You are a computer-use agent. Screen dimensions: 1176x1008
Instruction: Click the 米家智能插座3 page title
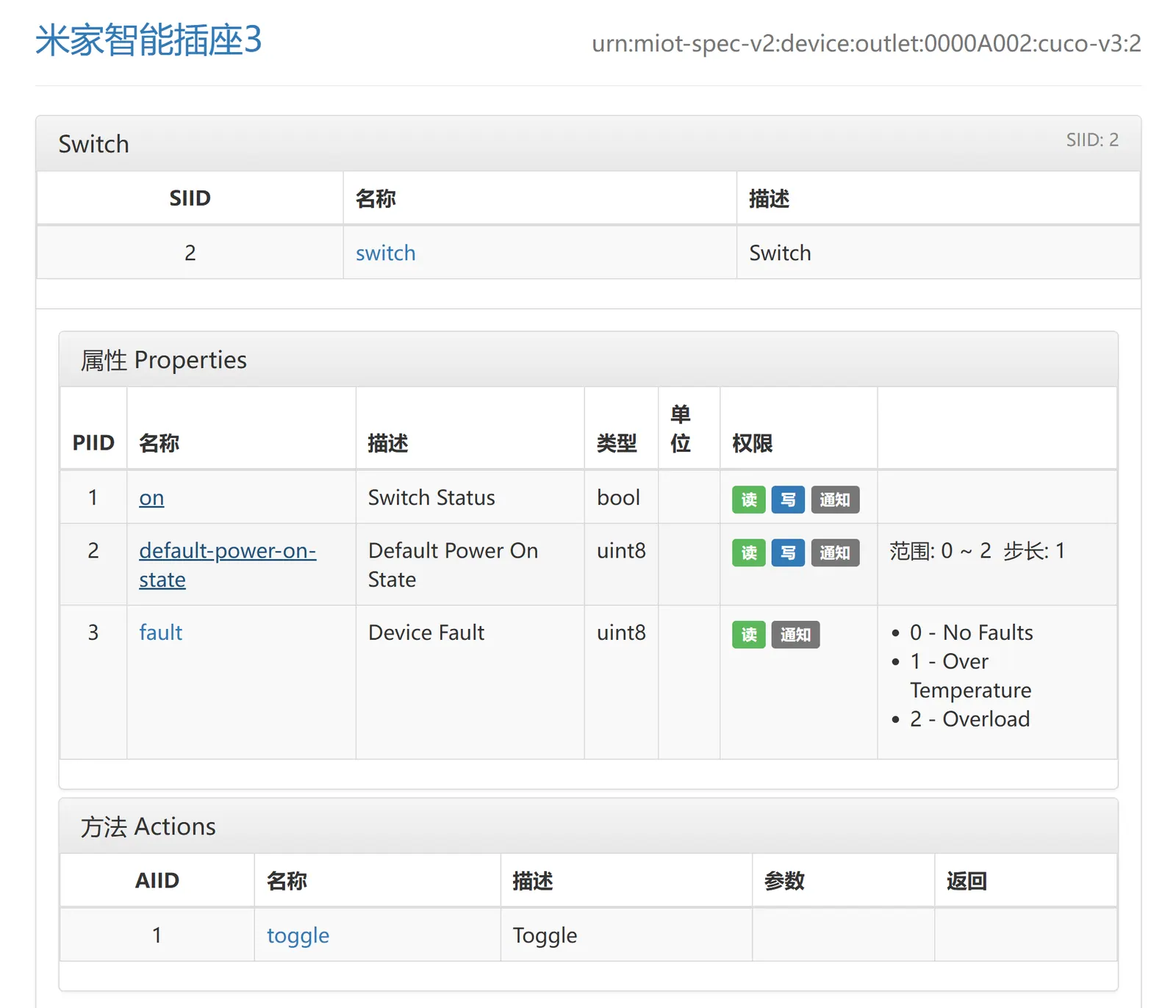coord(148,40)
